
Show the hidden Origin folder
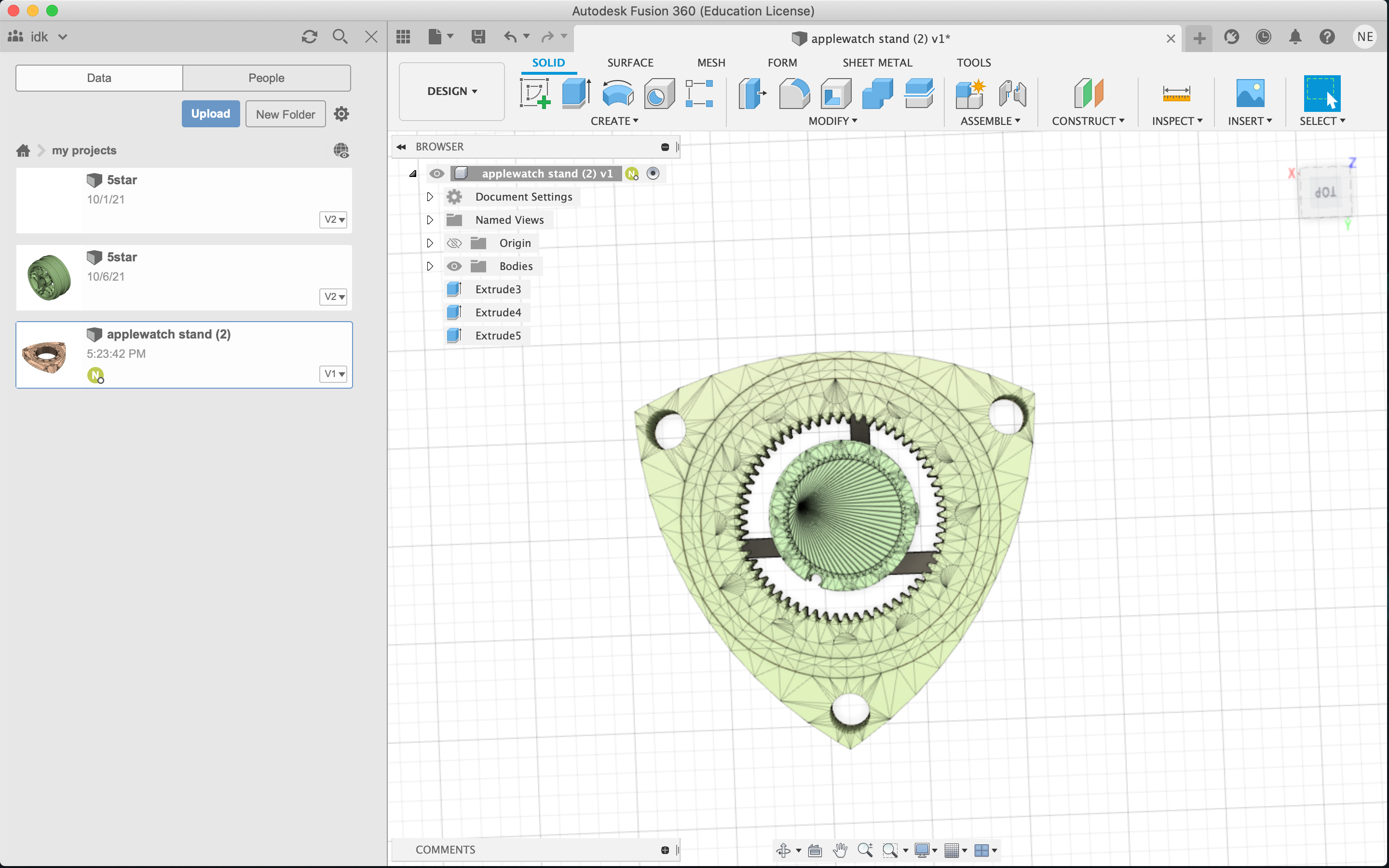tap(454, 243)
